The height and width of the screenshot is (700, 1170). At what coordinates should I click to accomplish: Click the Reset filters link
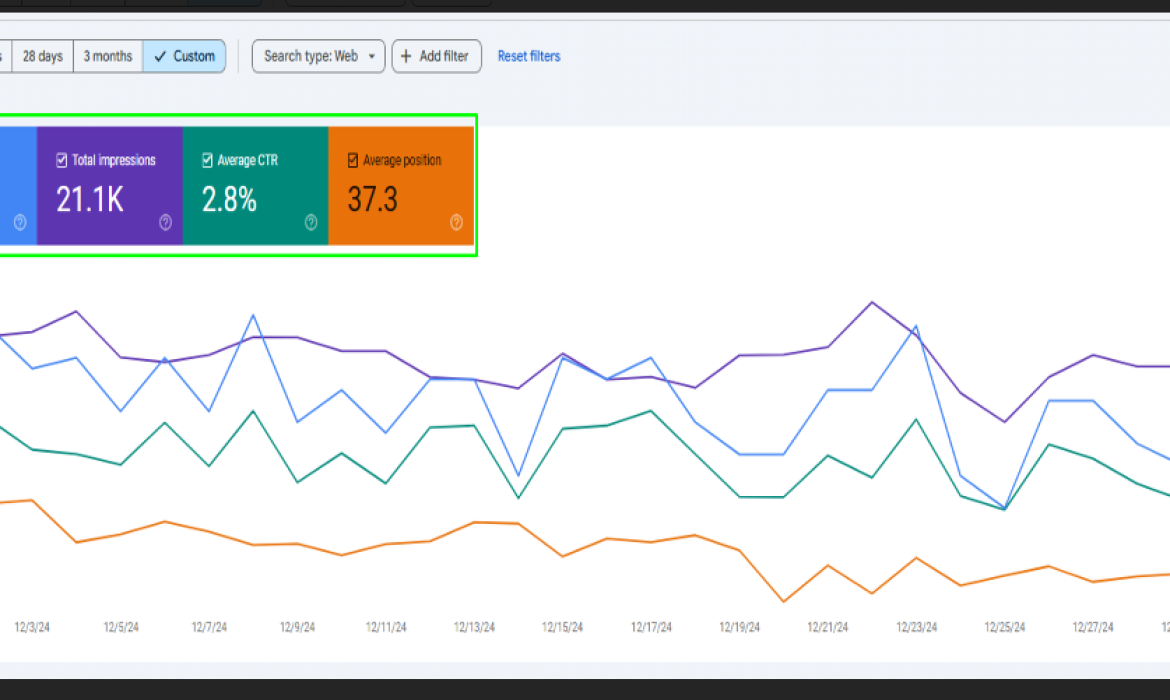529,56
